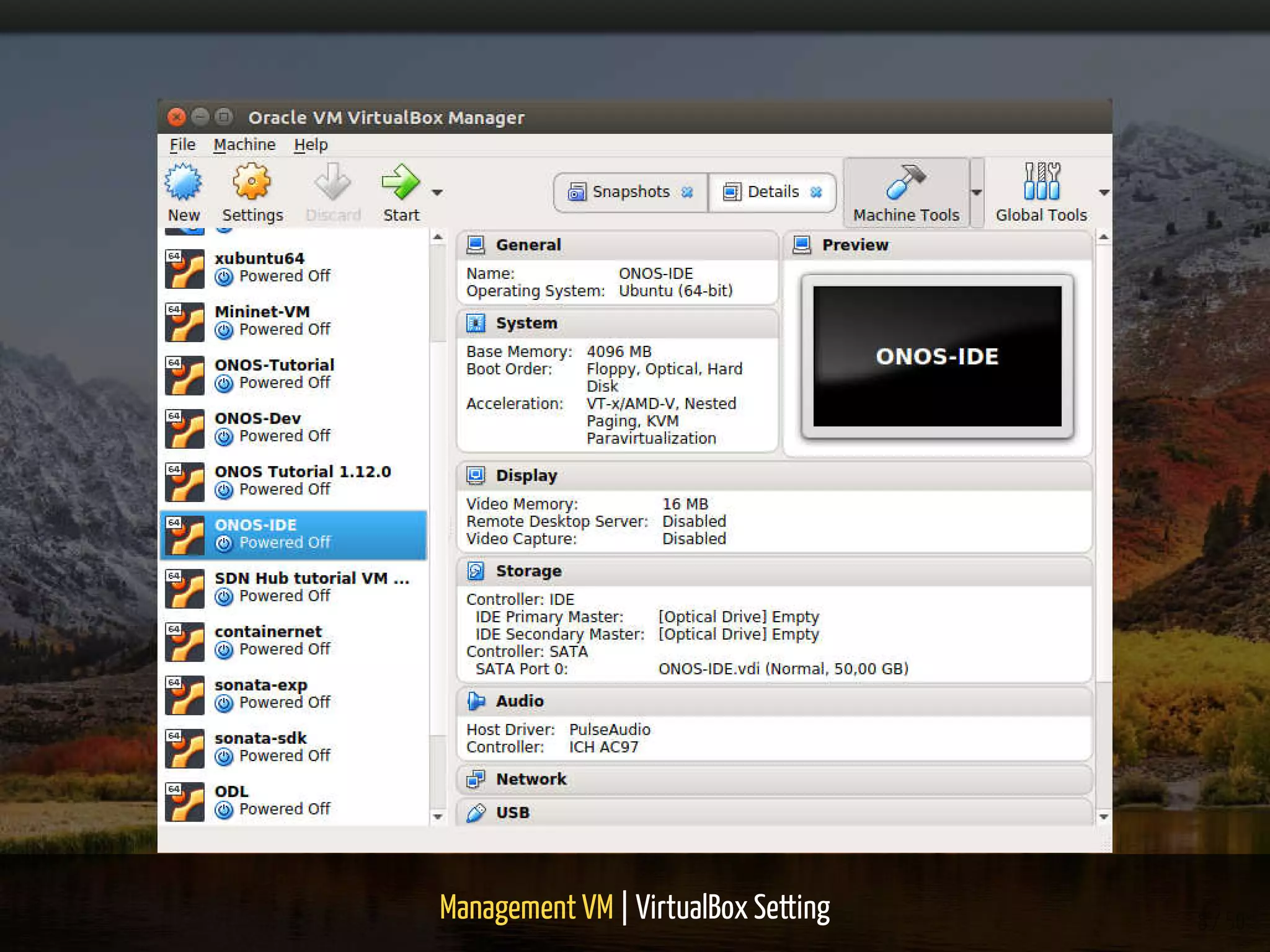Close the VirtualBox Manager window
Viewport: 1270px width, 952px height.
[x=177, y=117]
